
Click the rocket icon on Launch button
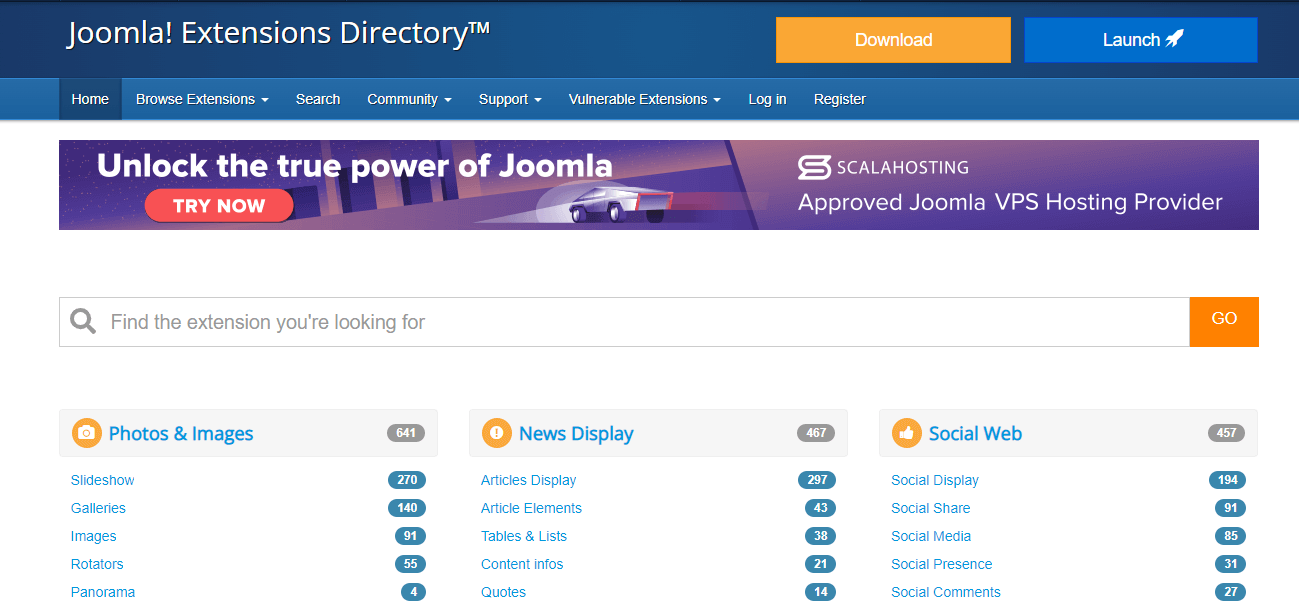click(1174, 40)
